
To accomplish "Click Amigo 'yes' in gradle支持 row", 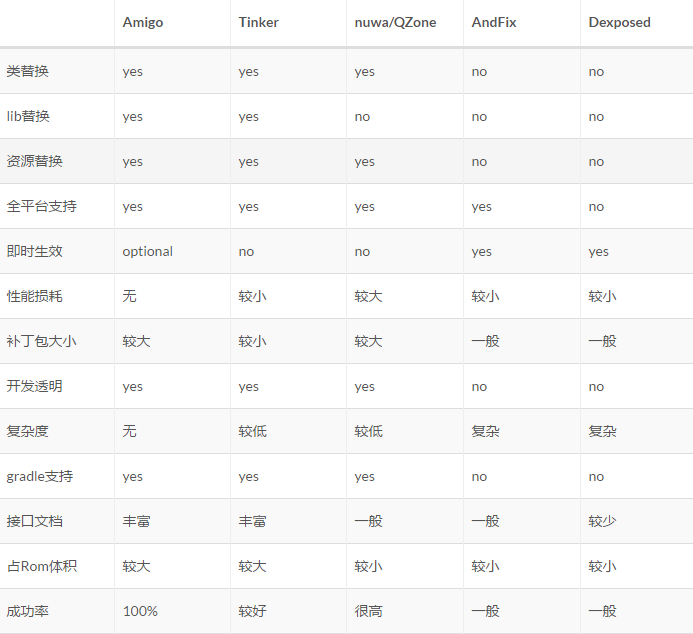I will tap(133, 477).
